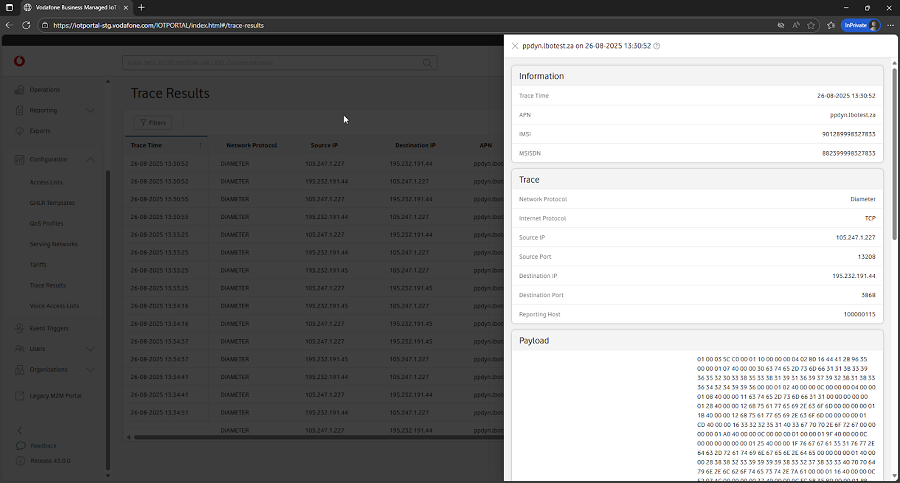Click the help icon beside panel title

tap(657, 46)
